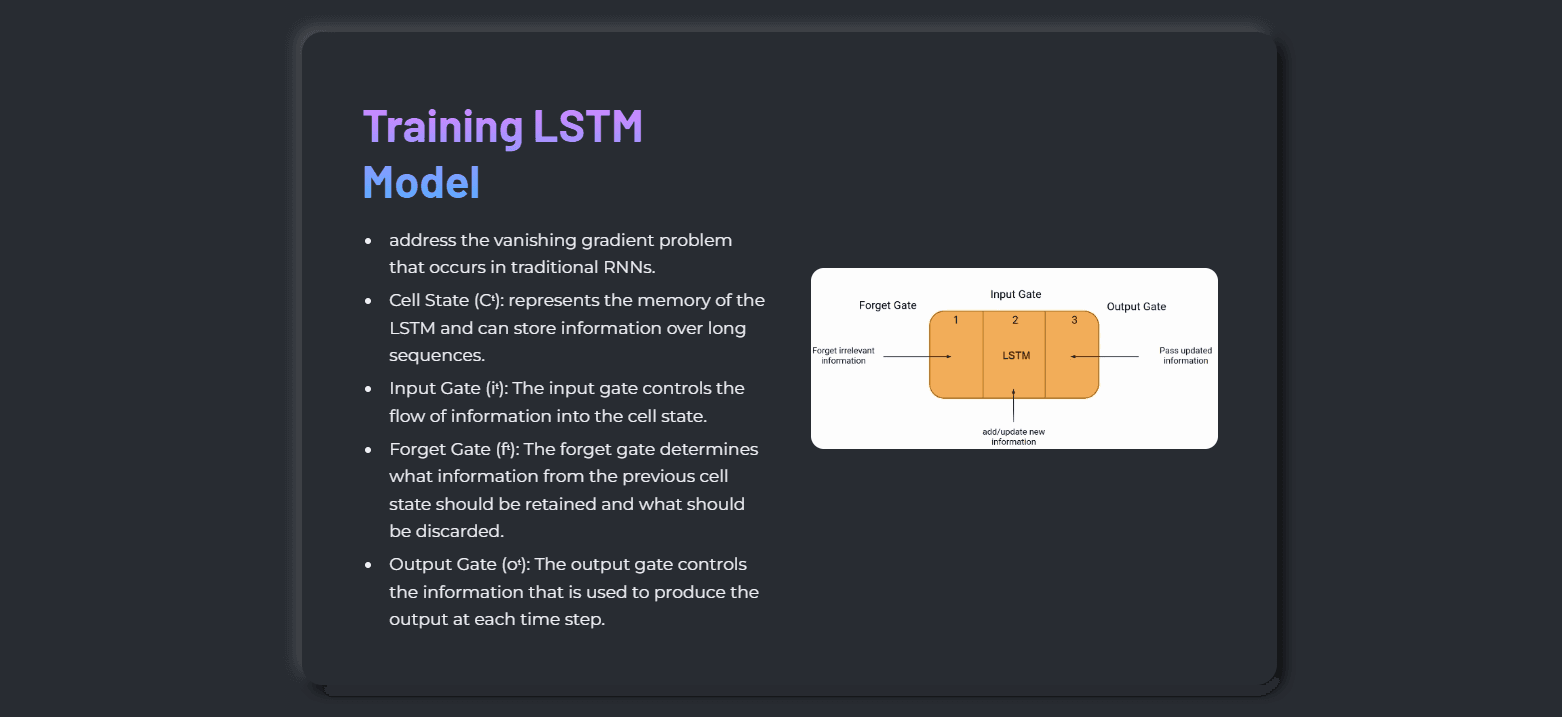Click the Output Gate label in diagram
Viewport: 1562px width, 717px height.
1136,306
